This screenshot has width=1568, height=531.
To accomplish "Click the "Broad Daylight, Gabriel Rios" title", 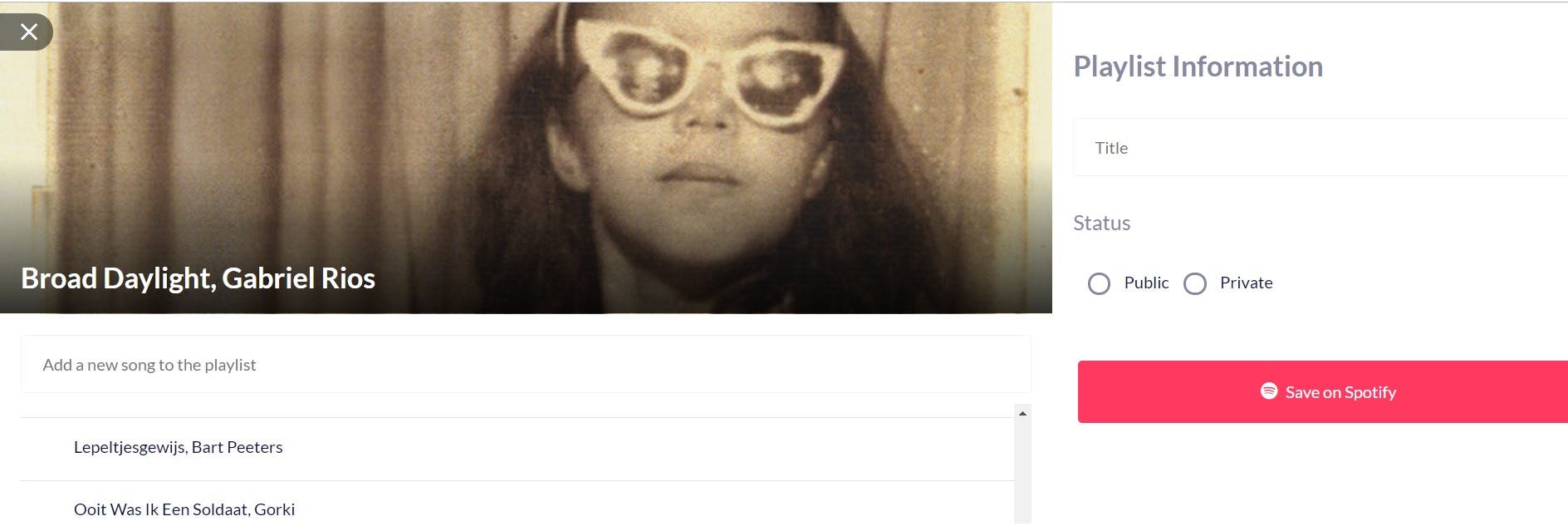I will click(x=198, y=278).
